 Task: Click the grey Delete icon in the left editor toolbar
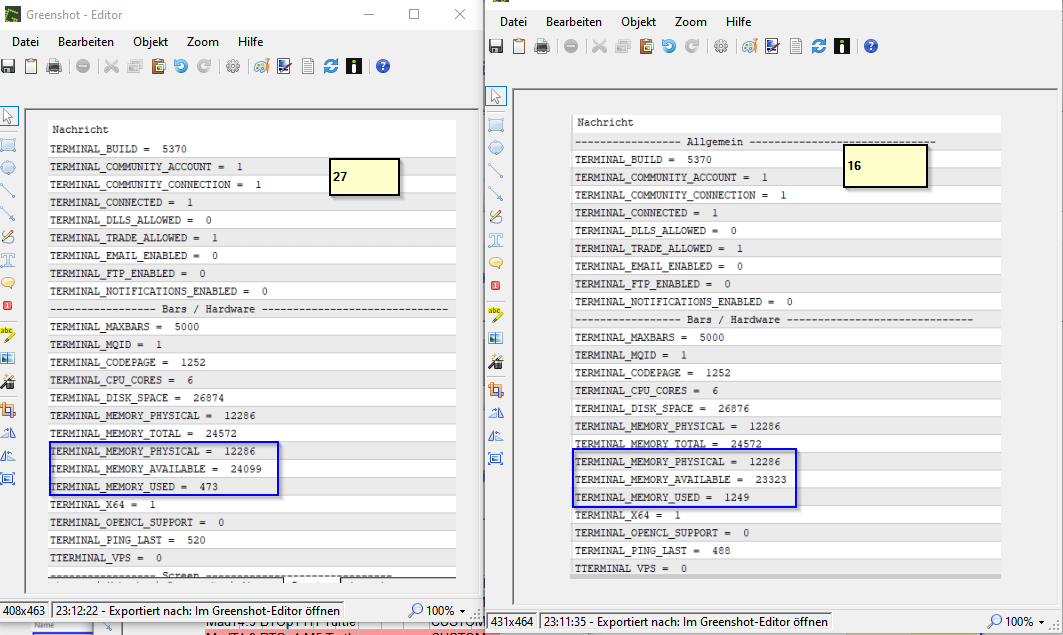point(83,66)
